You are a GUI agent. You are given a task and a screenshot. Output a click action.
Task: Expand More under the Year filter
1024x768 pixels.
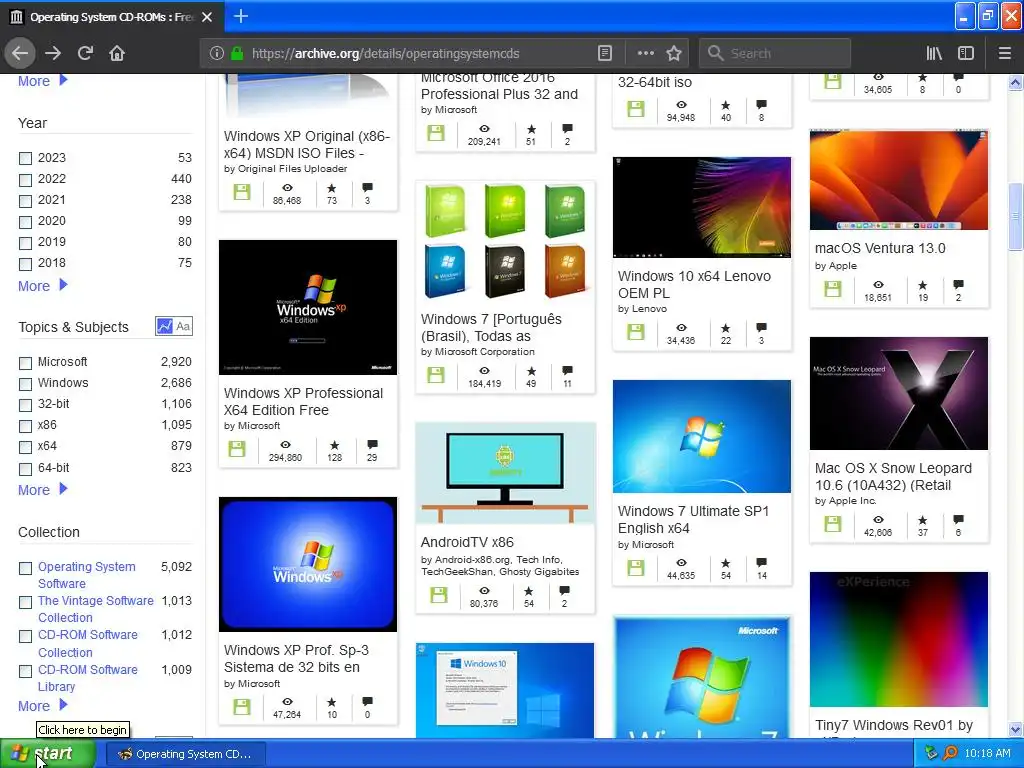click(42, 286)
